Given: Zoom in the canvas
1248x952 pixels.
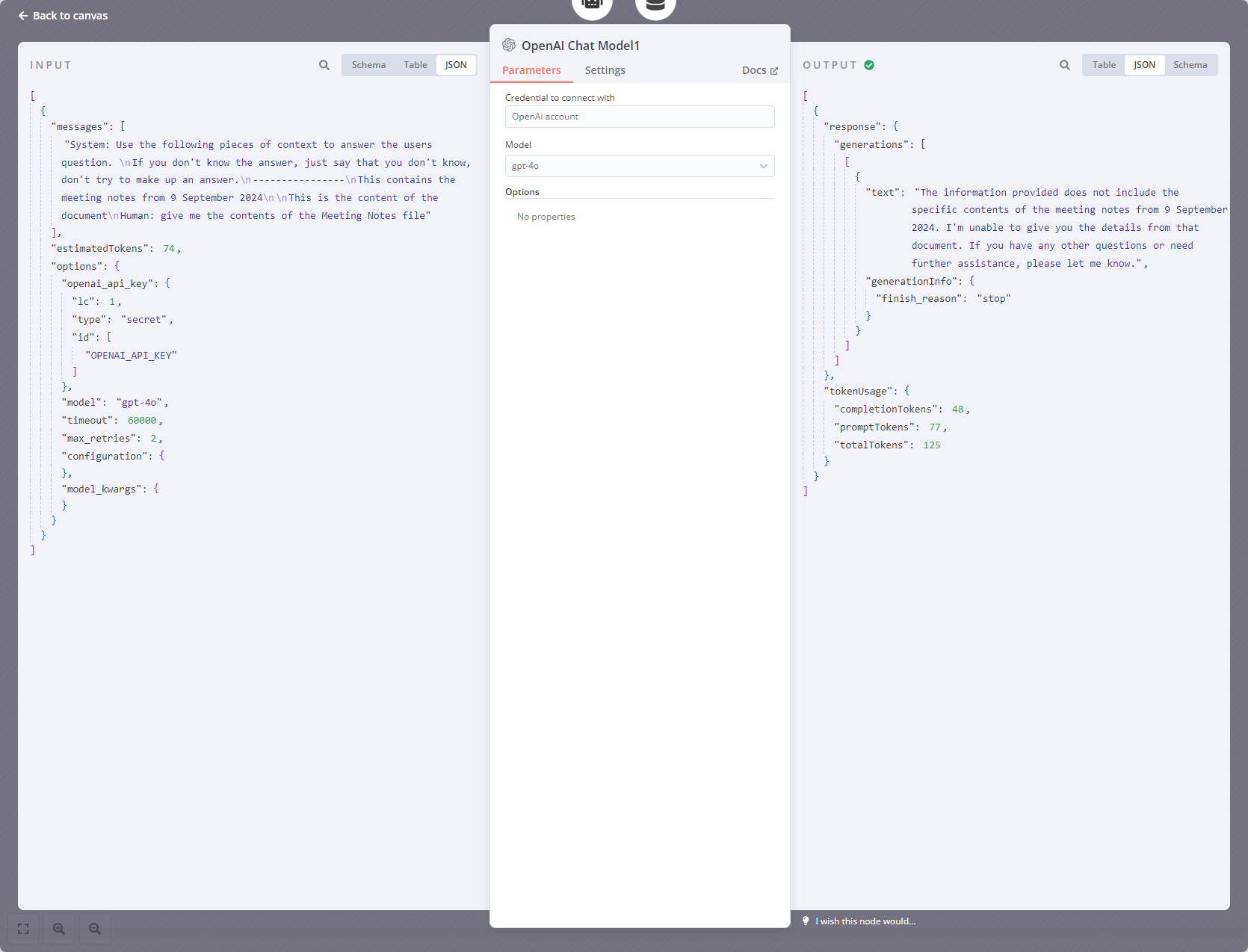Looking at the screenshot, I should click(x=59, y=929).
